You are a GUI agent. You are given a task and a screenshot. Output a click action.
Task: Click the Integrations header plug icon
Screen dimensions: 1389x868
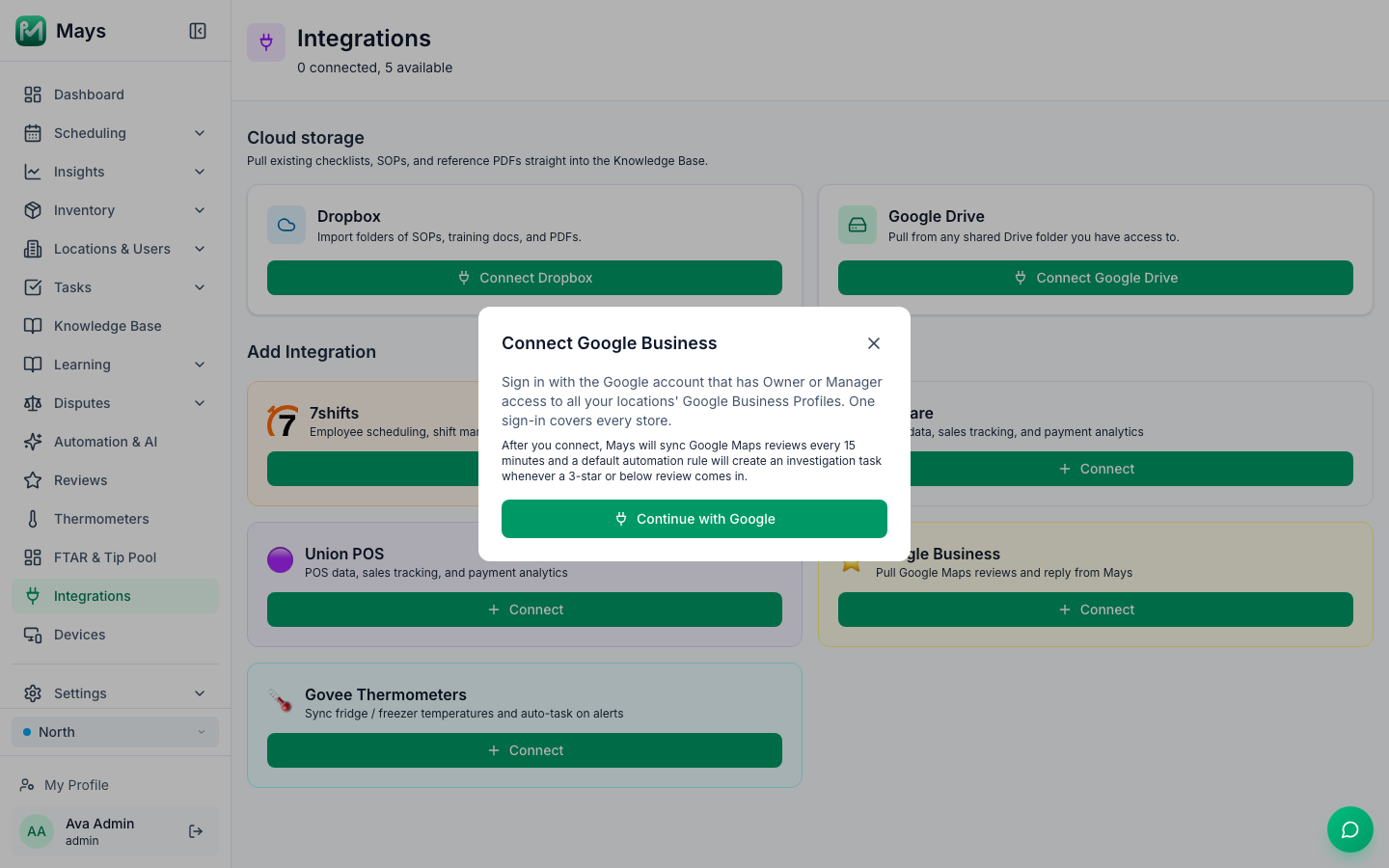click(x=266, y=42)
